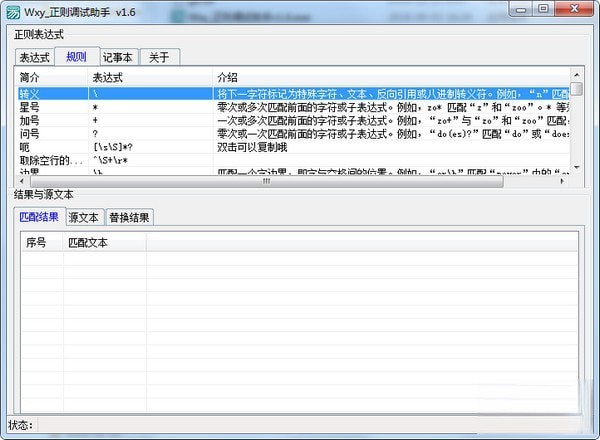Select the 问号 rule row

click(294, 134)
